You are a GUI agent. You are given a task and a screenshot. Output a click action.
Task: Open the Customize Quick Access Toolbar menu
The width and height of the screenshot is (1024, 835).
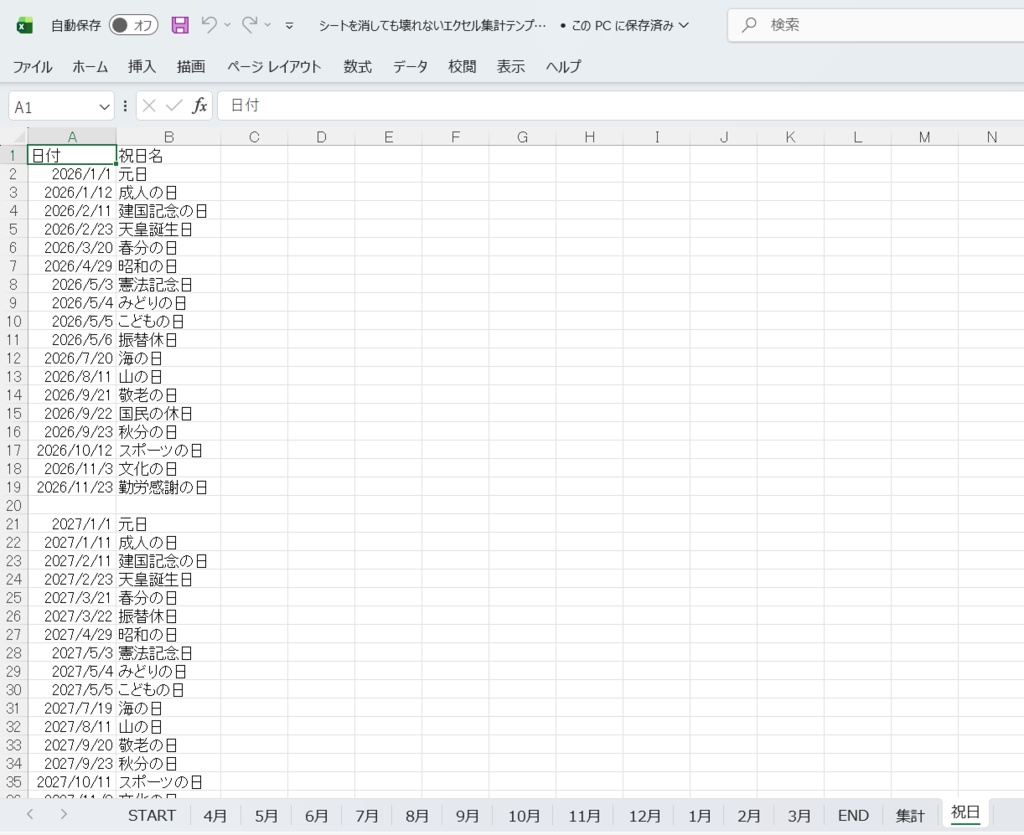coord(289,25)
